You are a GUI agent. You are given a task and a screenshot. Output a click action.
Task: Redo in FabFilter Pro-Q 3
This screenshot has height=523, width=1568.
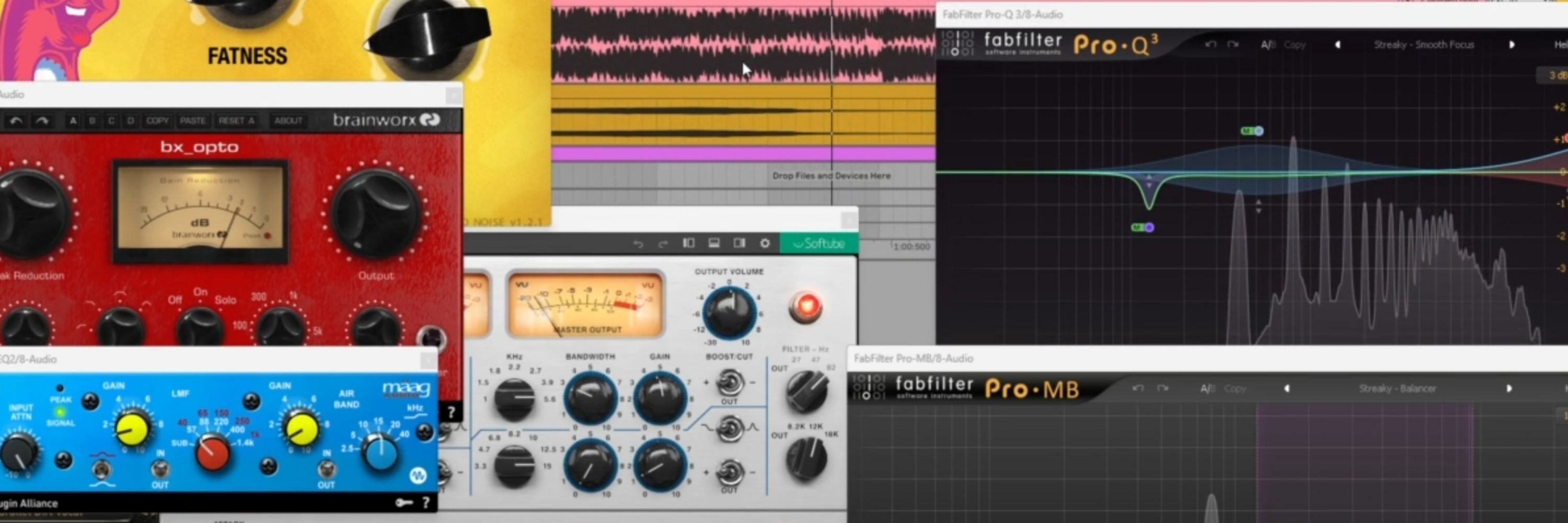click(1232, 44)
